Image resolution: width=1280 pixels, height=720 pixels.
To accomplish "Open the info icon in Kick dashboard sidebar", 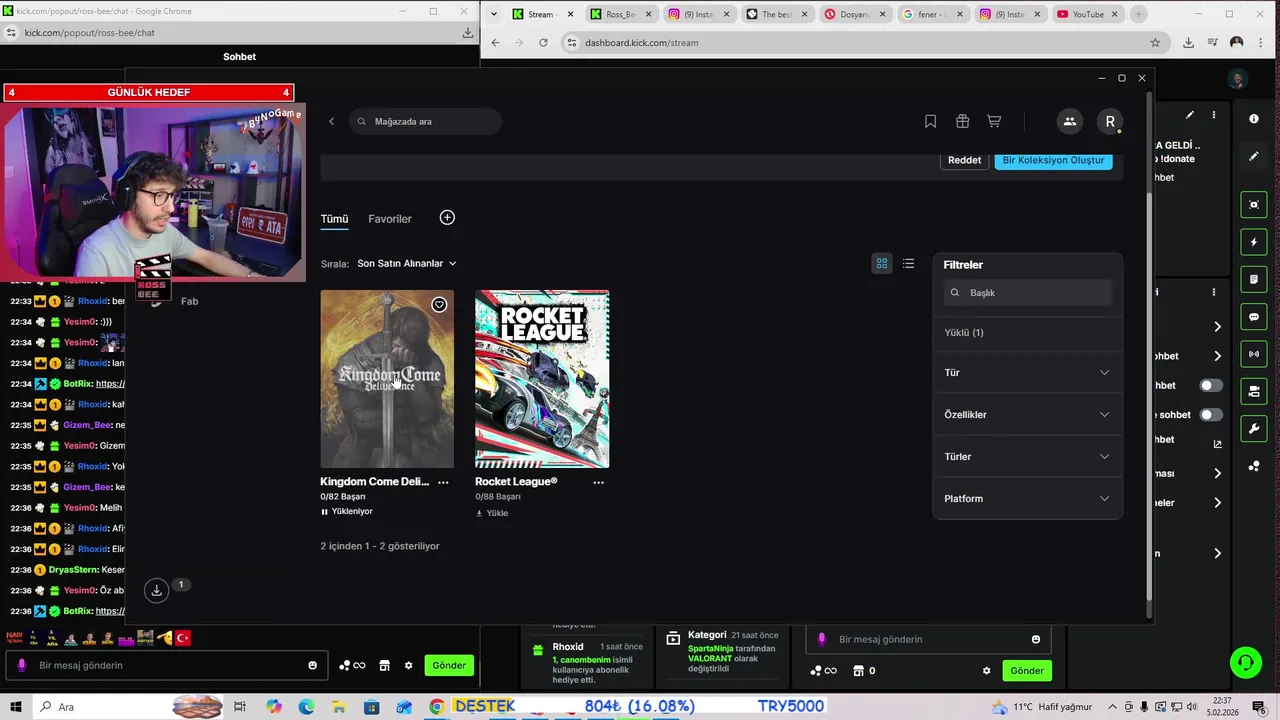I will coord(1254,118).
